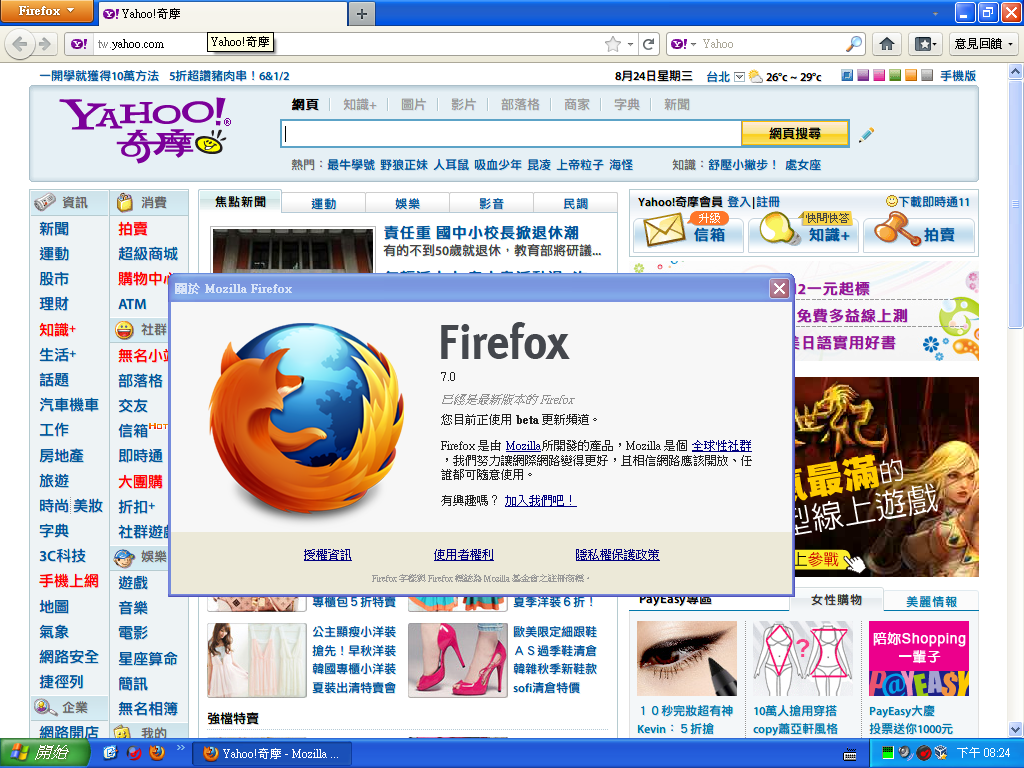Click the Back navigation arrow

(x=20, y=44)
